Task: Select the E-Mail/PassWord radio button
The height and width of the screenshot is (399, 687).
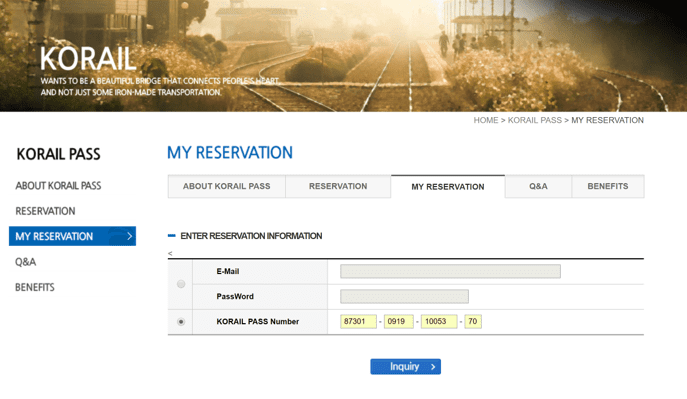Action: pos(181,284)
